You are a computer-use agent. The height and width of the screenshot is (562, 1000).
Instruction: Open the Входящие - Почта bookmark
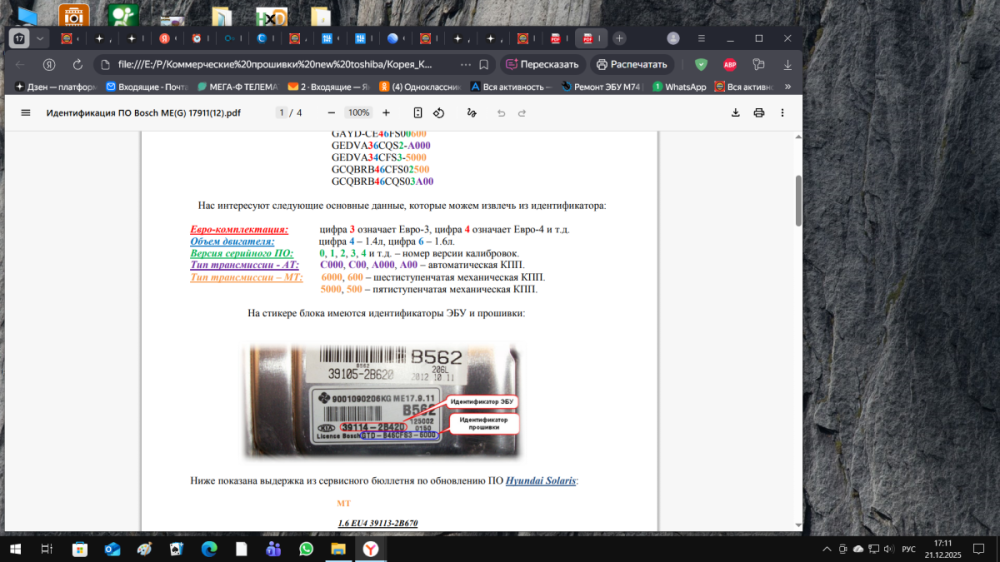(x=147, y=87)
